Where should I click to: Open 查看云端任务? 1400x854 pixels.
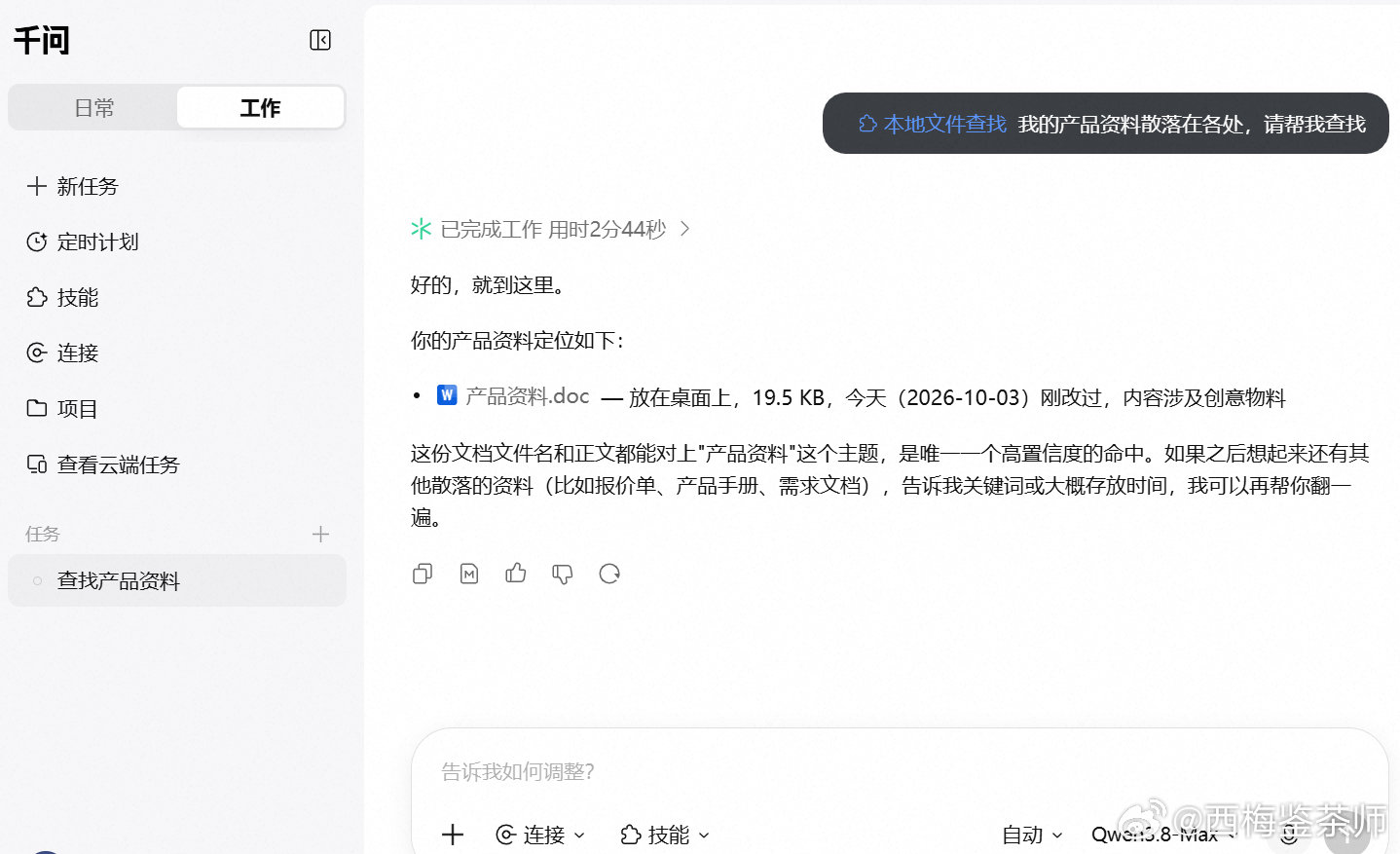click(176, 464)
